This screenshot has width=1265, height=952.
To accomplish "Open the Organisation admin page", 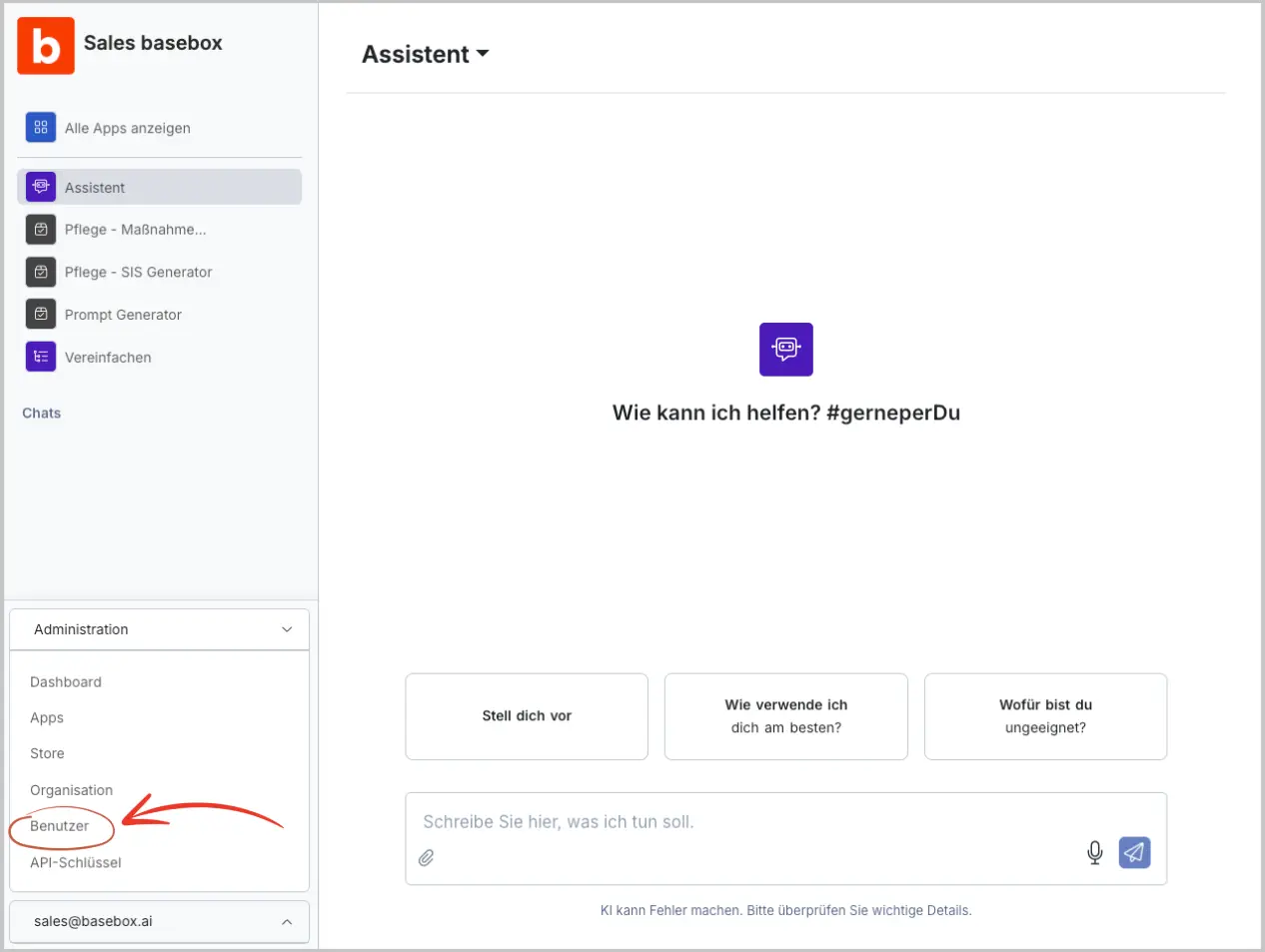I will (72, 790).
